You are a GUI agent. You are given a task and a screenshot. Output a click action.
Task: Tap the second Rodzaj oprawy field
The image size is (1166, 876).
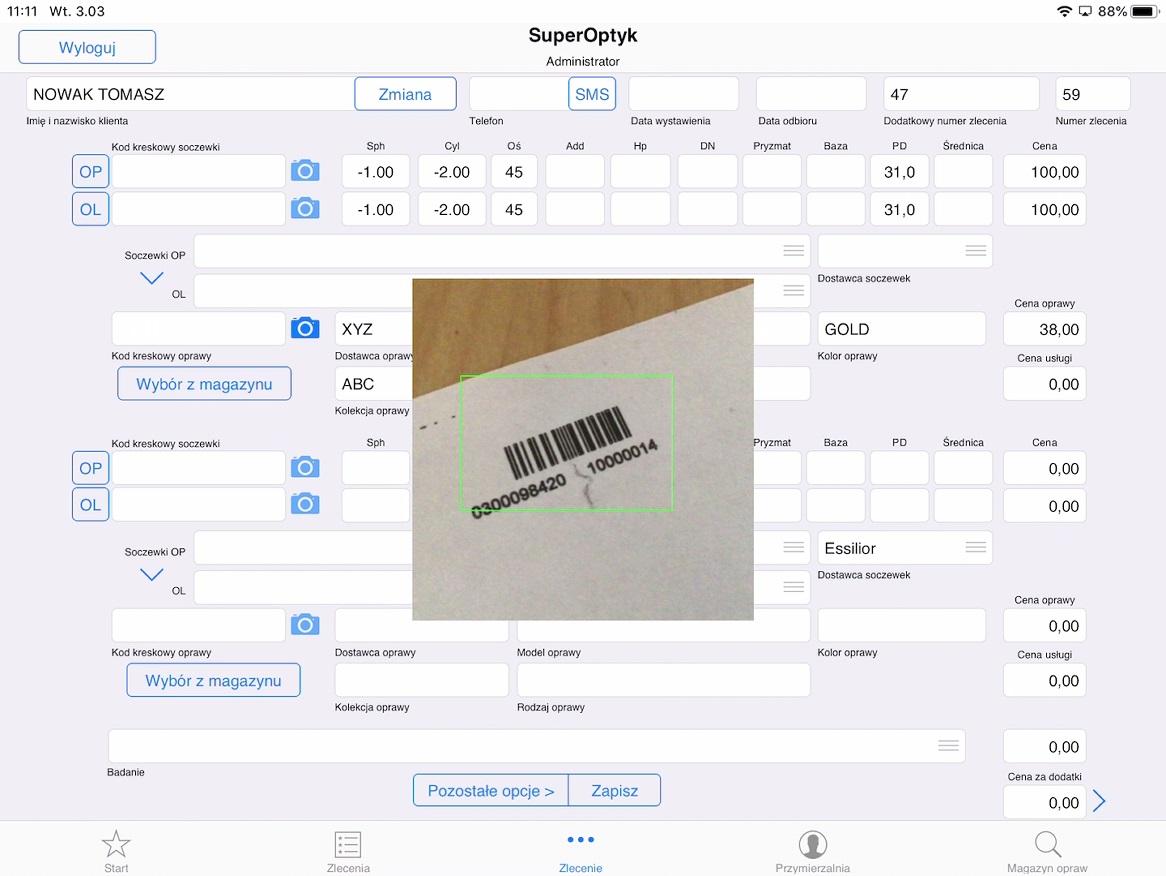tap(663, 680)
